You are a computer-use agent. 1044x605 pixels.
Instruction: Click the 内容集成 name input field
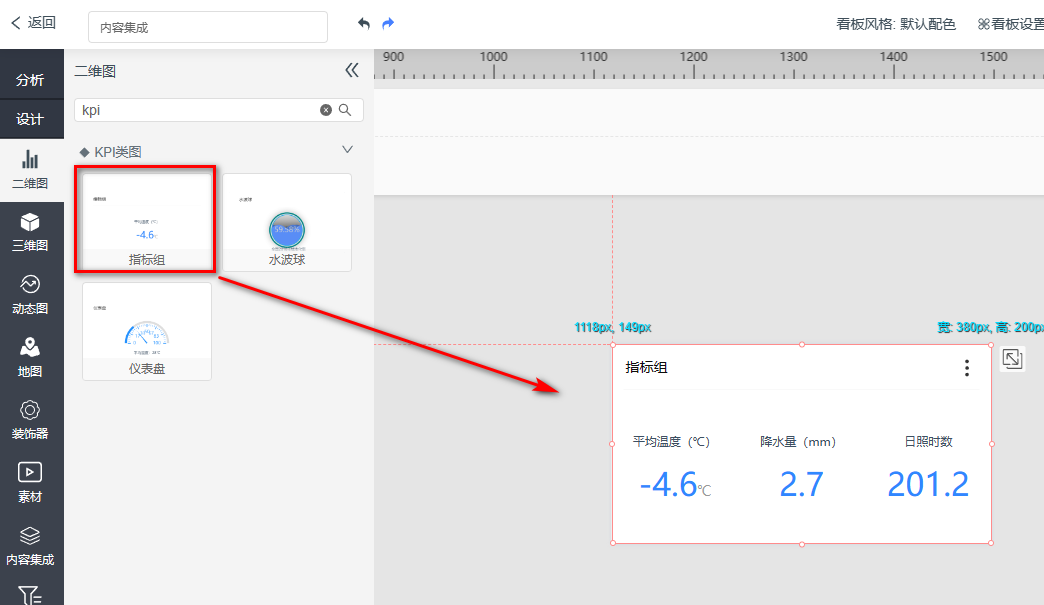[208, 28]
